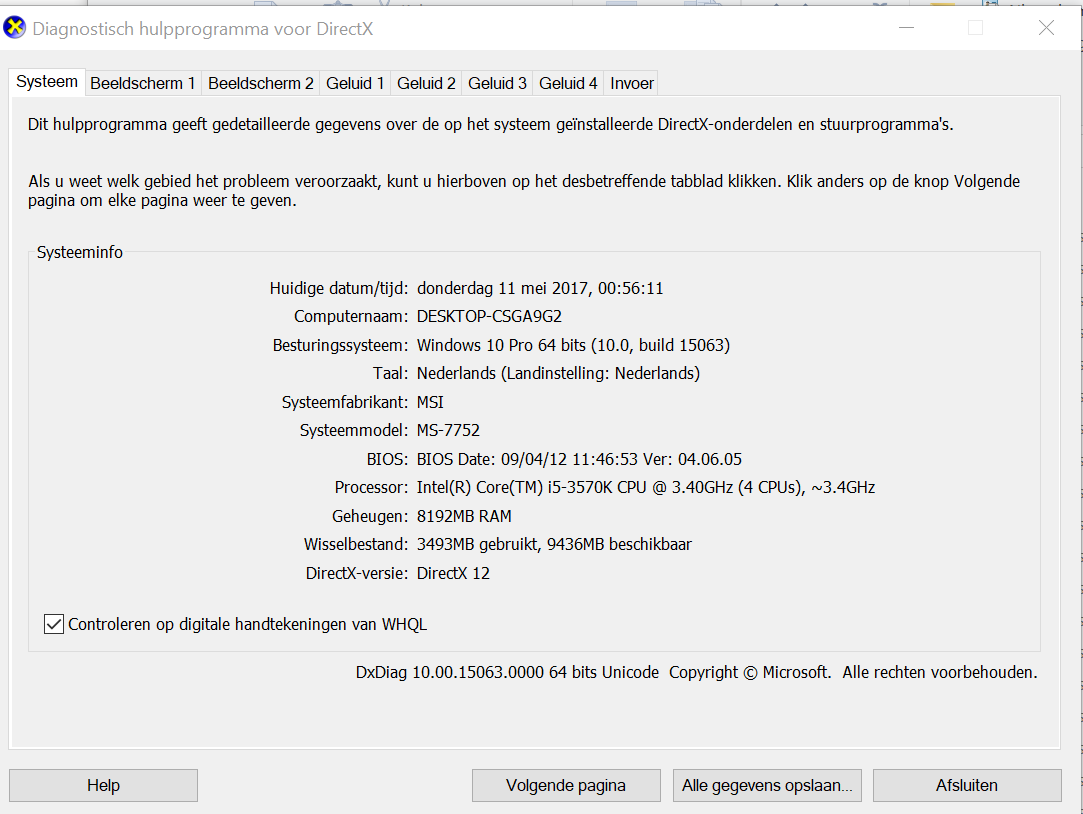The width and height of the screenshot is (1083, 814).
Task: Click the 'BIOS Date: 09/04/12' value
Action: click(x=579, y=459)
